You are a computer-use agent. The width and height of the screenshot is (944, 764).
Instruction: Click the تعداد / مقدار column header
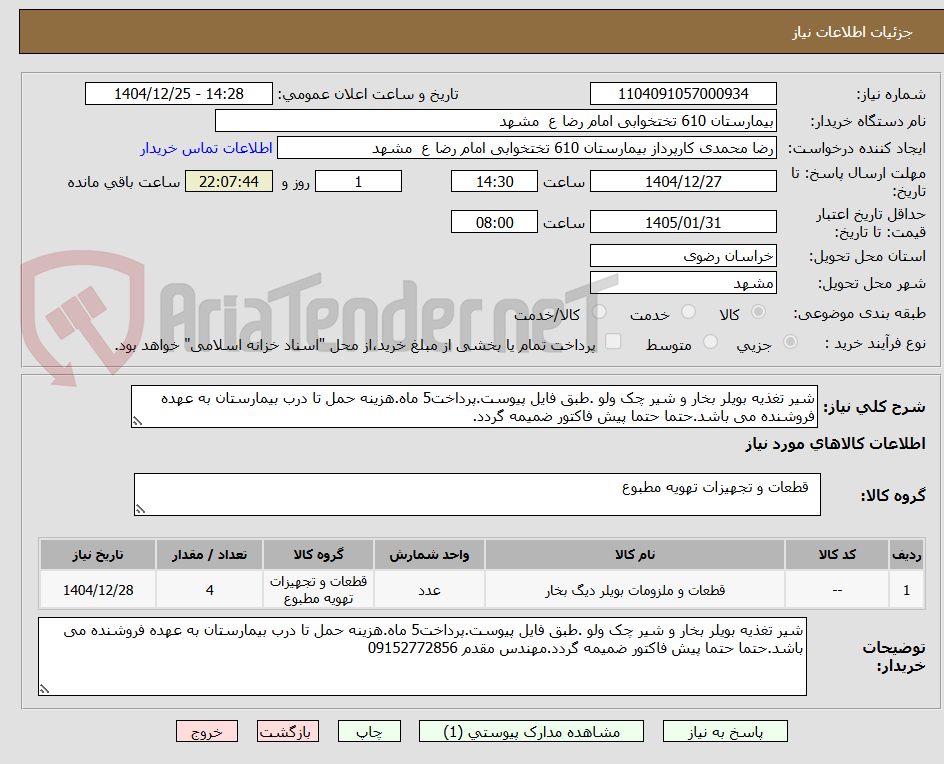[x=210, y=554]
